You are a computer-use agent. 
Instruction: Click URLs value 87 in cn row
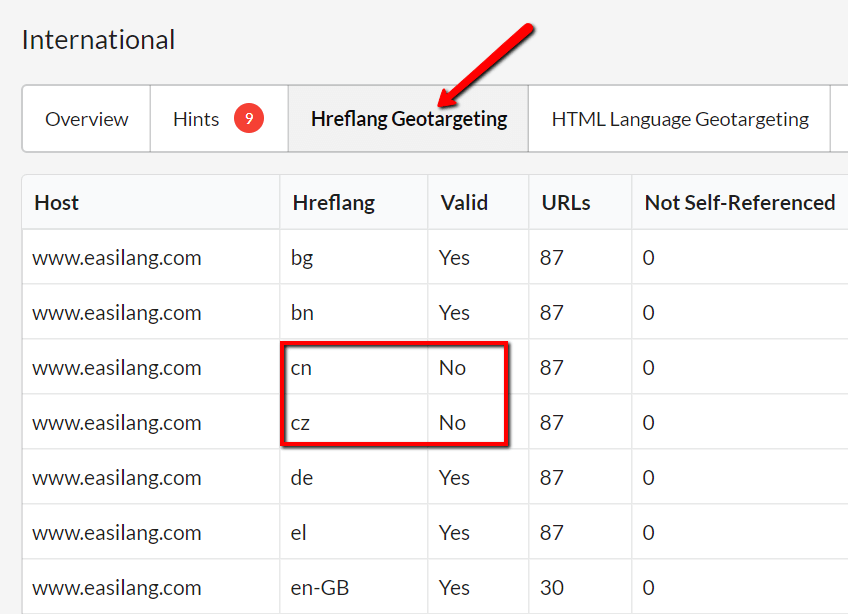552,368
